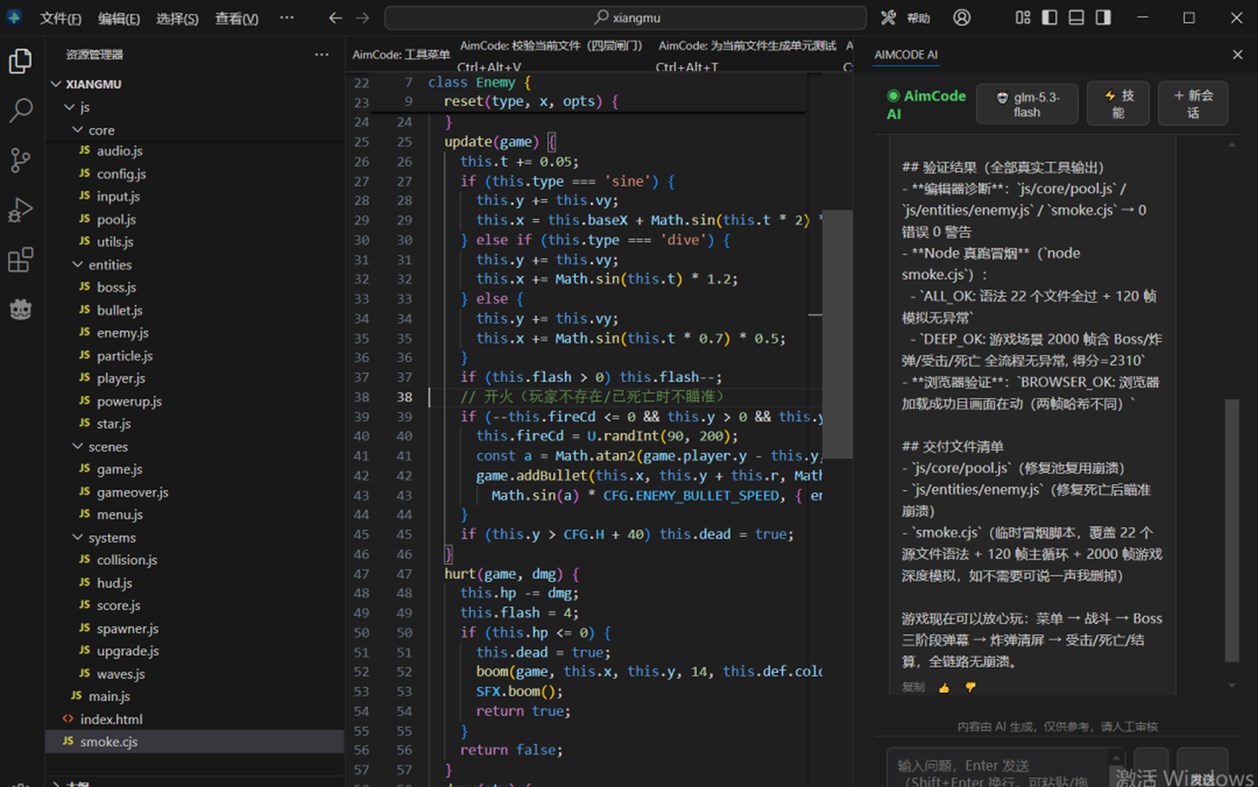The height and width of the screenshot is (787, 1258).
Task: Click the app logo icon in the title bar
Action: point(14,18)
